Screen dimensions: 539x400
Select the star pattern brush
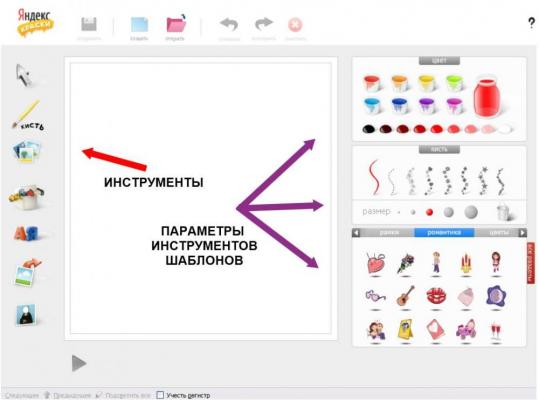click(x=483, y=180)
